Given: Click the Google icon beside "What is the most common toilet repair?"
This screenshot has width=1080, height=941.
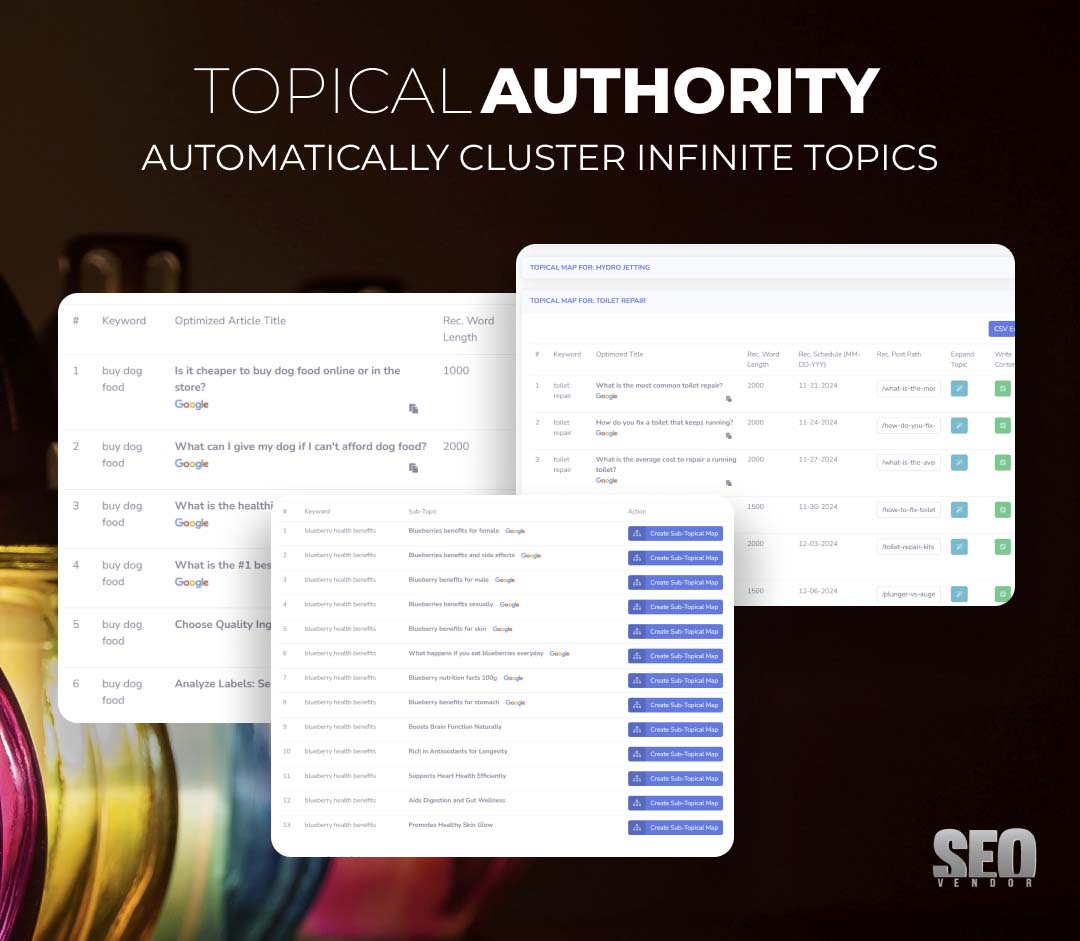Looking at the screenshot, I should click(606, 396).
